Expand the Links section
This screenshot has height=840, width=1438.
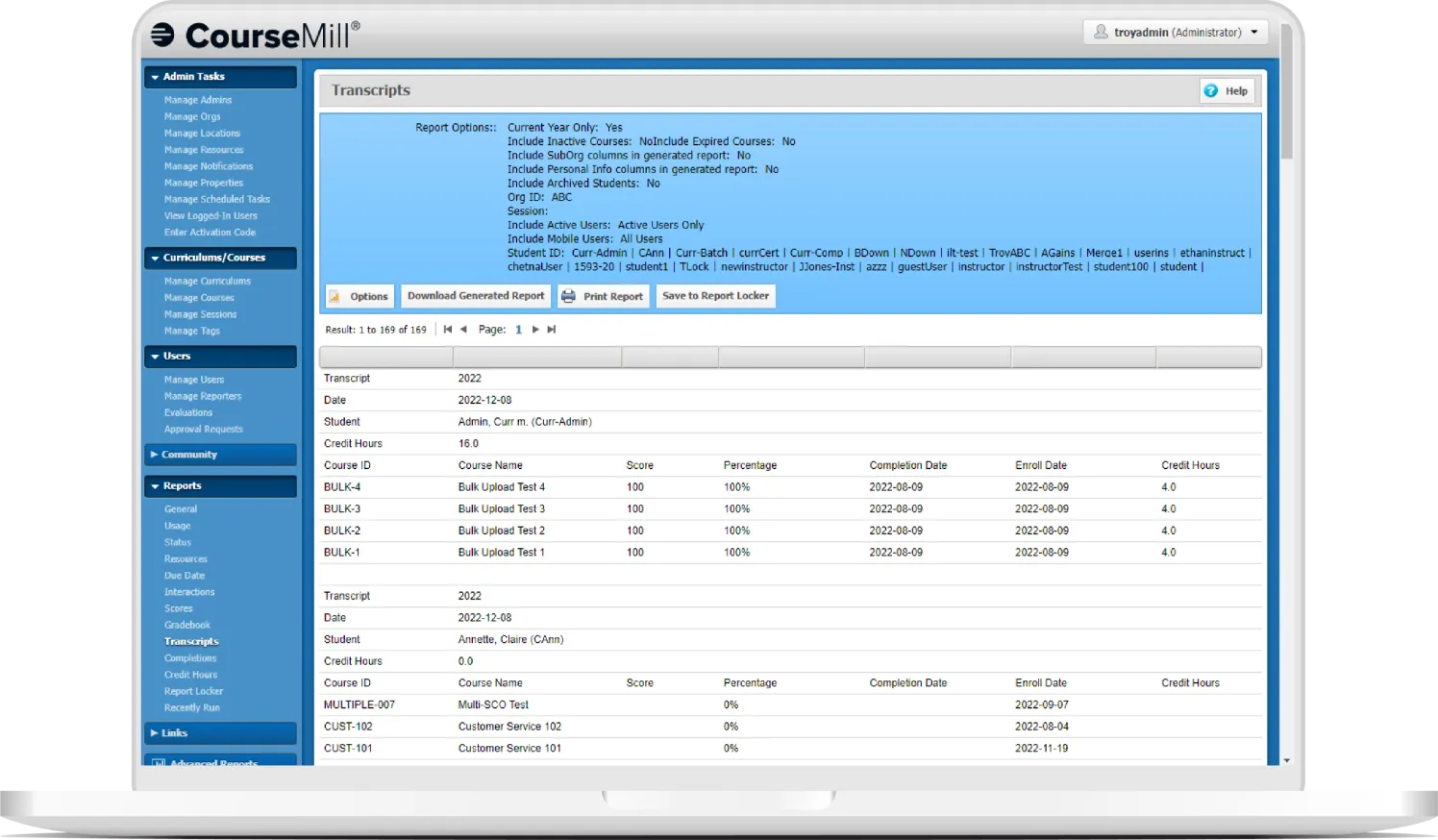pyautogui.click(x=220, y=733)
